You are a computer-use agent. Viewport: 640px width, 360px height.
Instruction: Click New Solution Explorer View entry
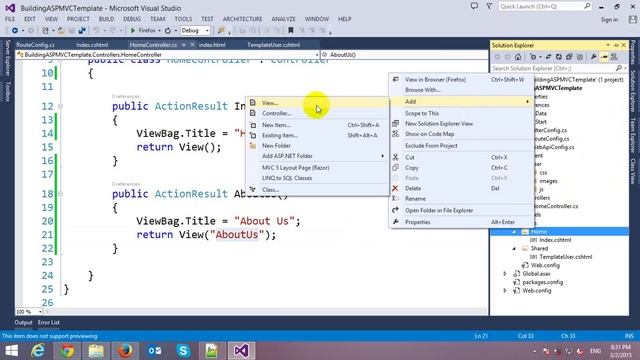click(x=461, y=123)
